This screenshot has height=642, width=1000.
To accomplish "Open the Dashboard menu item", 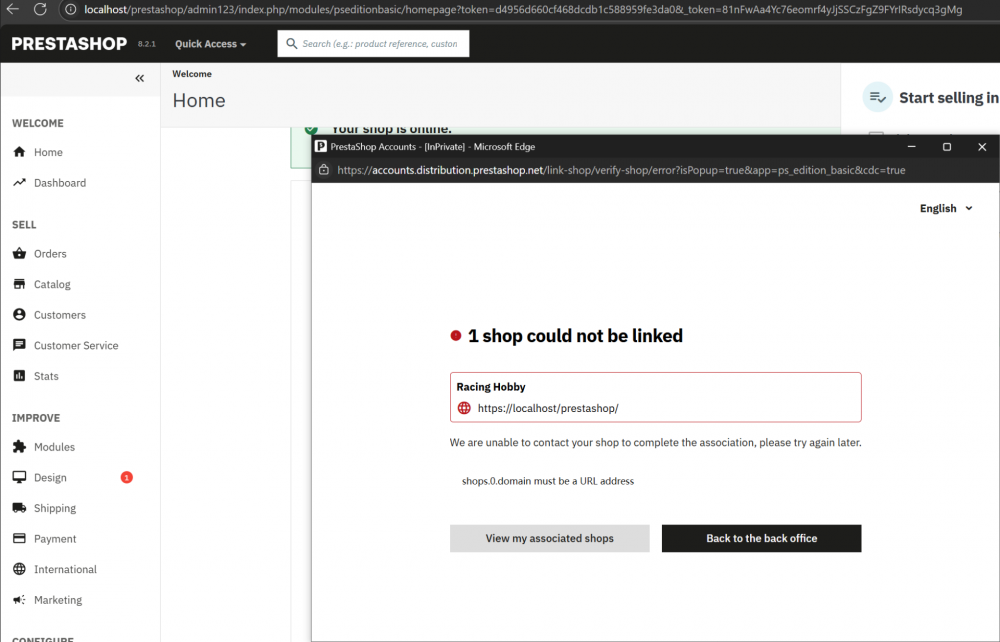I will (x=59, y=183).
